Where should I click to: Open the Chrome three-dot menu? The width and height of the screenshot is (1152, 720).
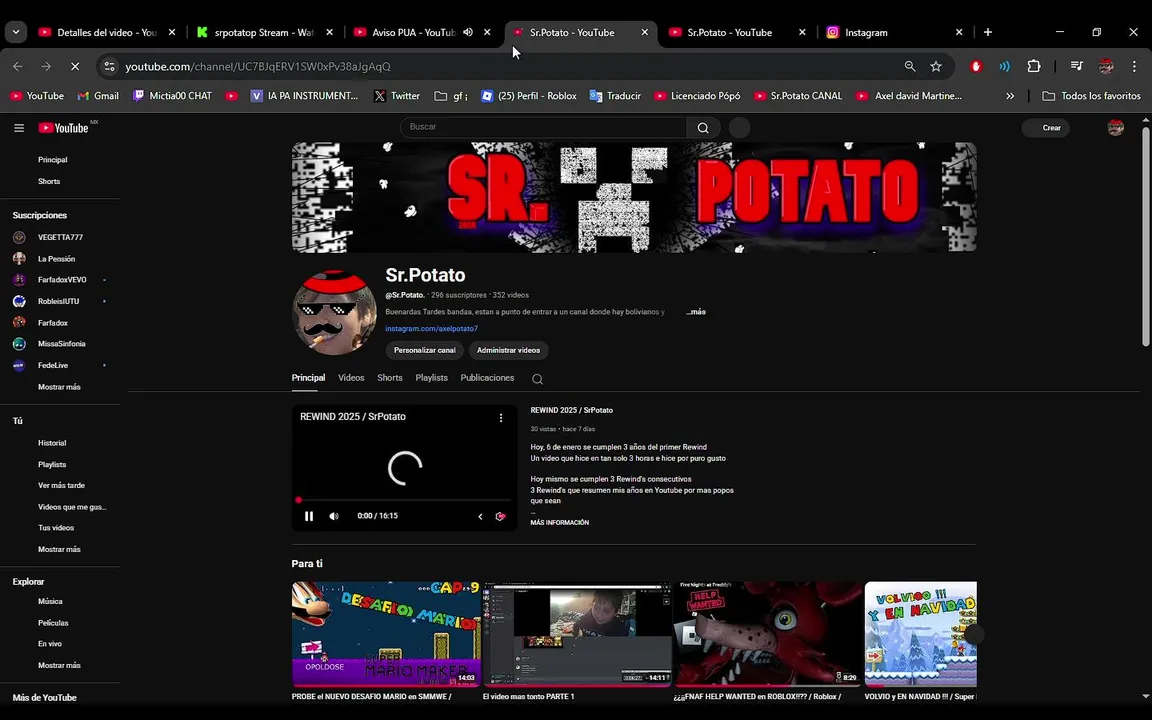click(1134, 66)
